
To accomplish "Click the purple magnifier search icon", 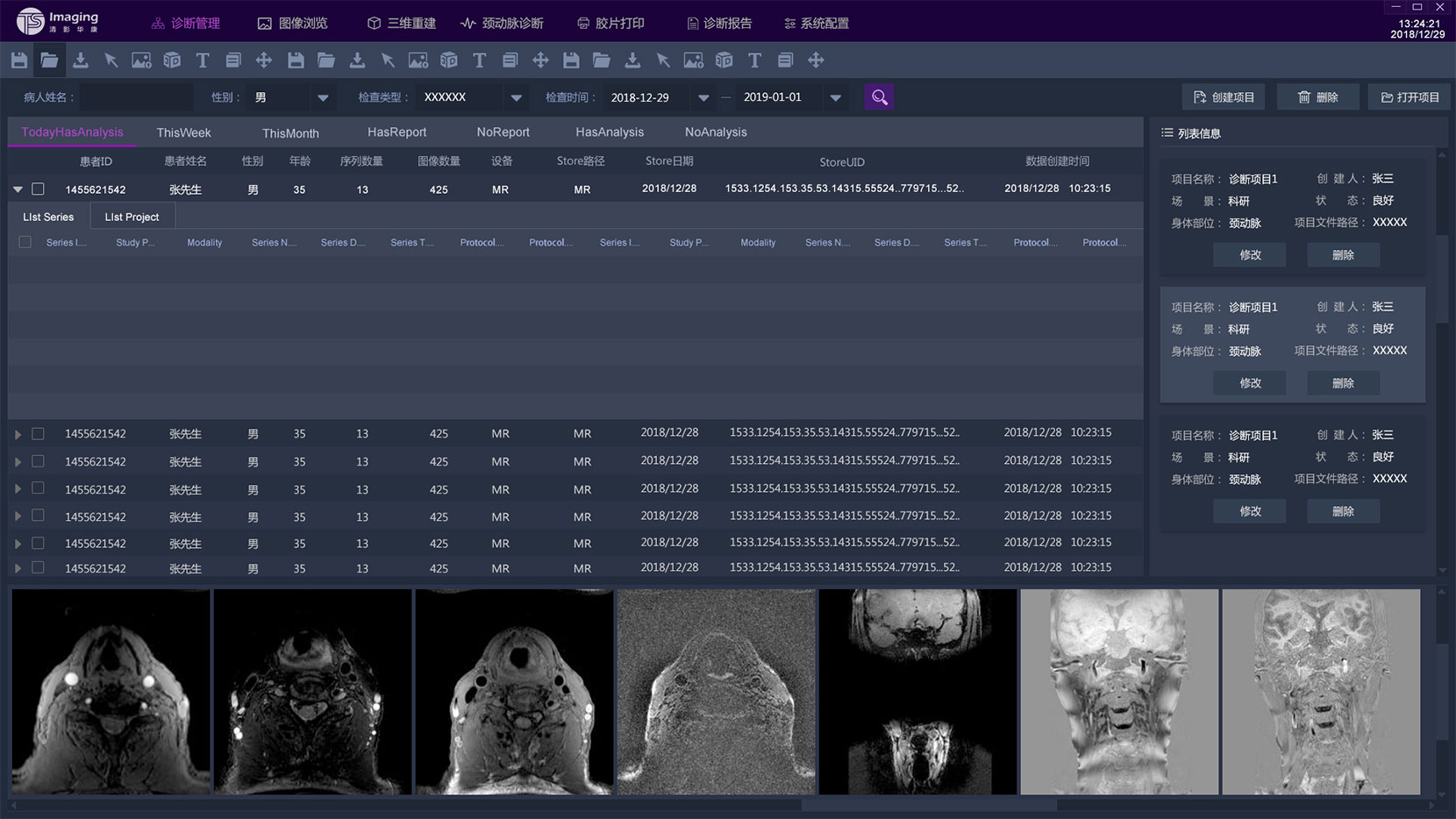I will [879, 97].
